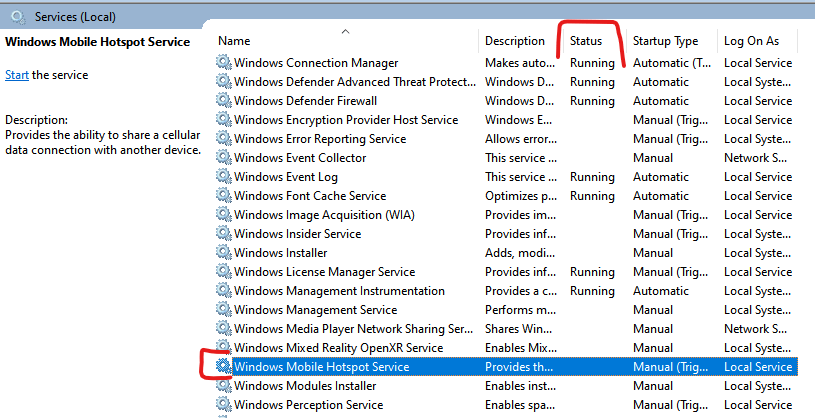Screen dimensions: 815x418
Task: Click Network S... logon of Windows Event Collector
Action: [756, 158]
